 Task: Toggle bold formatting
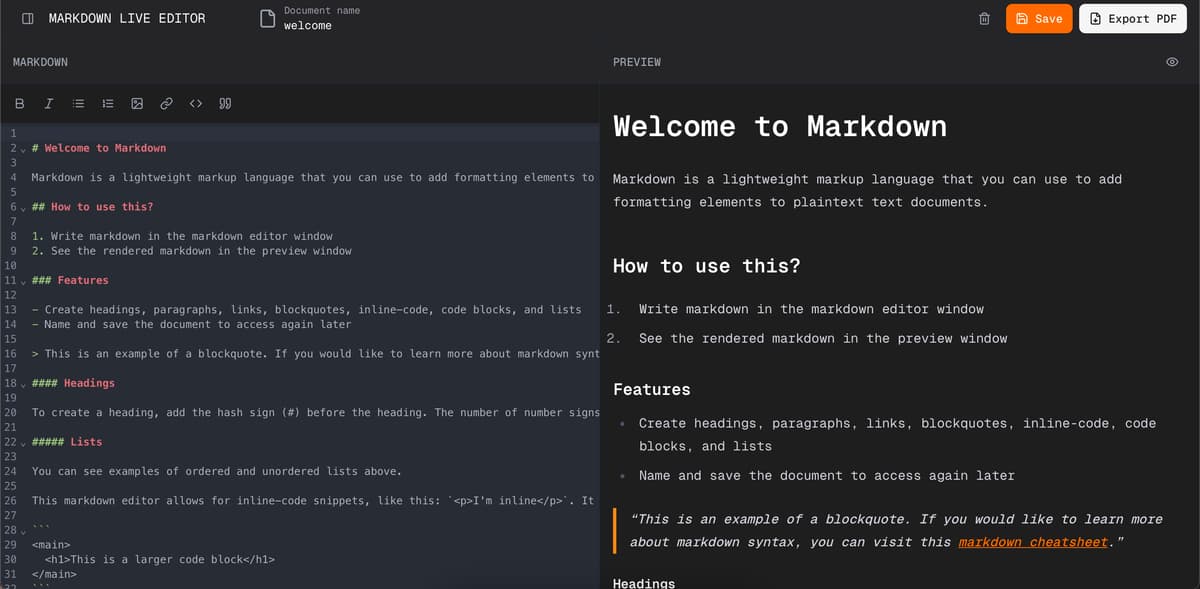pos(19,103)
